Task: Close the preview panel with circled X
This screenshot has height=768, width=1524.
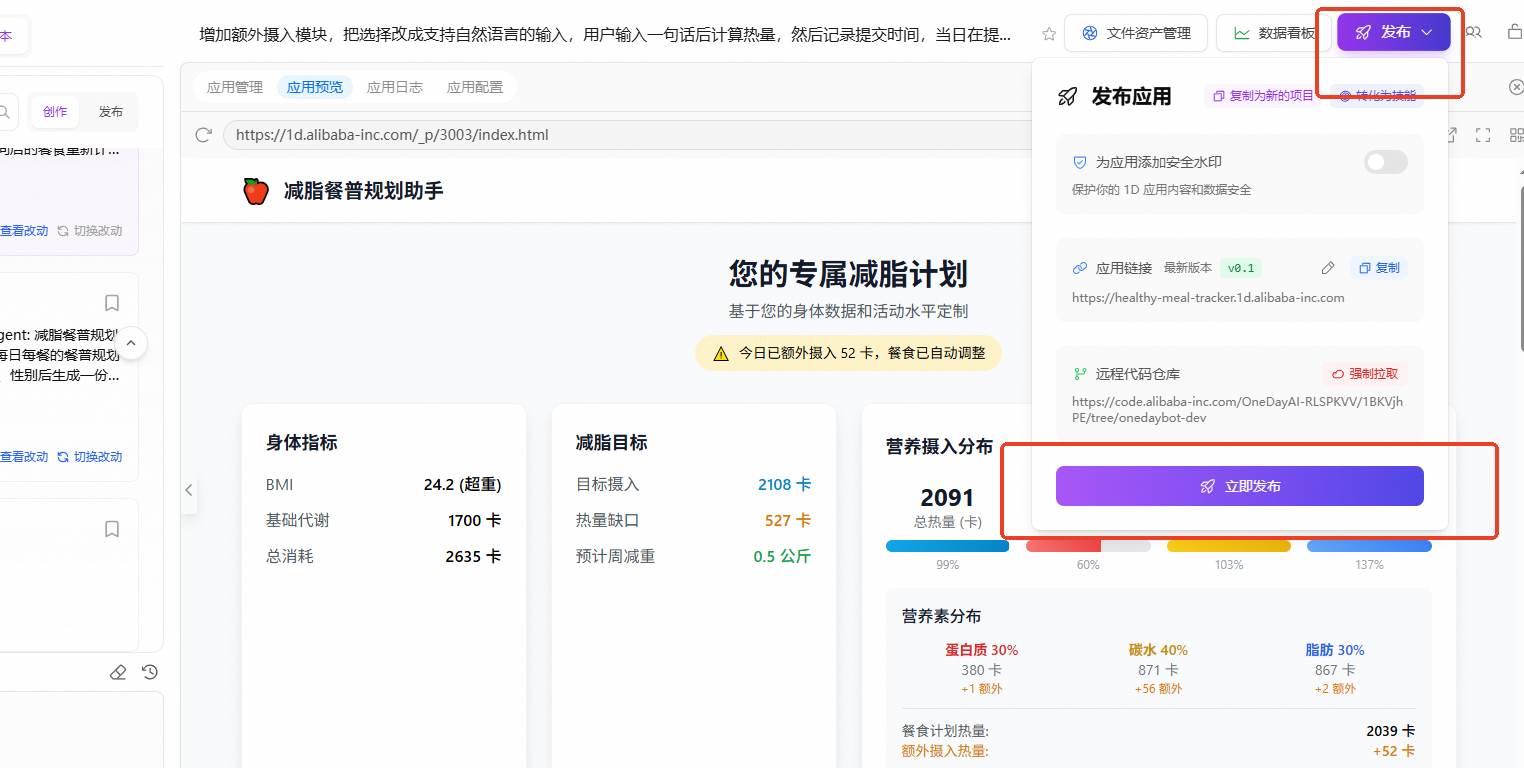Action: 1516,87
